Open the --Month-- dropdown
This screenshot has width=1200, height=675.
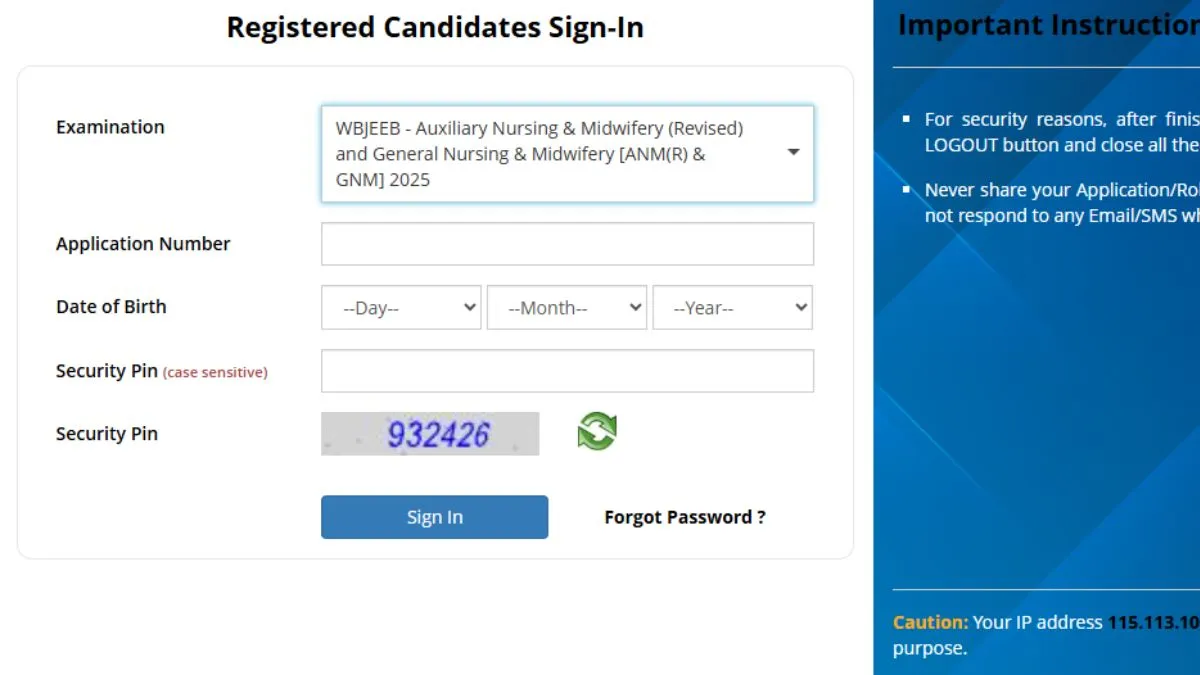[x=567, y=307]
